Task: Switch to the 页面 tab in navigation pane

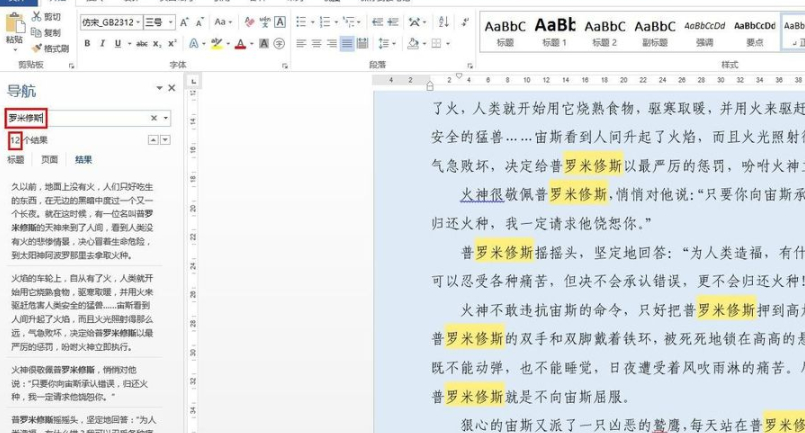Action: [x=49, y=160]
